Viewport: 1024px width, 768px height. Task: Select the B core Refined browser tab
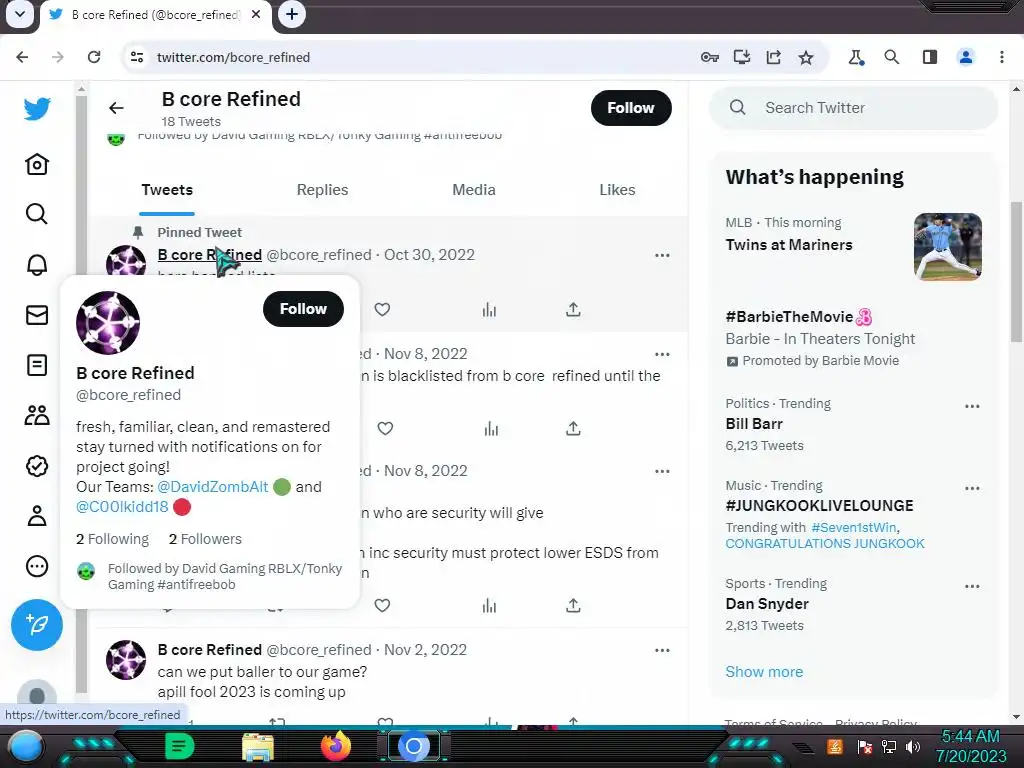tap(154, 14)
